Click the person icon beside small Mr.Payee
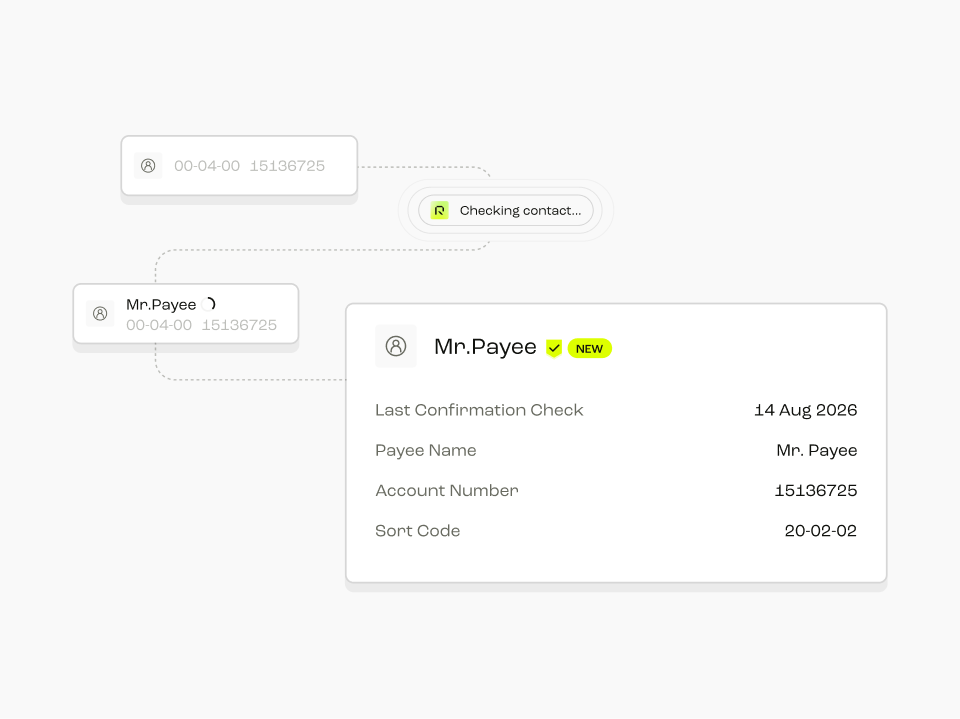 tap(100, 314)
